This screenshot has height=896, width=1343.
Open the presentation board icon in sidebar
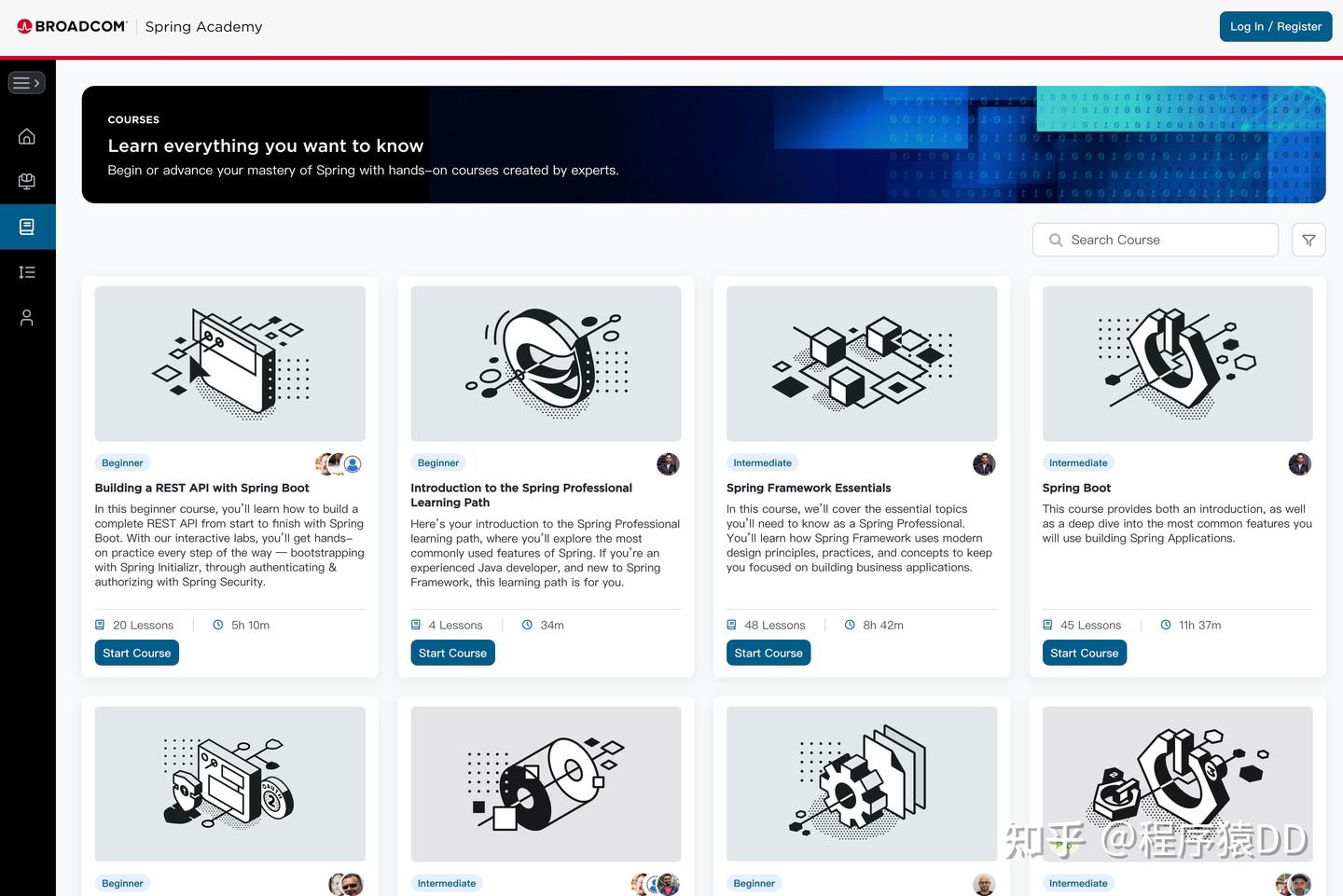[x=27, y=181]
